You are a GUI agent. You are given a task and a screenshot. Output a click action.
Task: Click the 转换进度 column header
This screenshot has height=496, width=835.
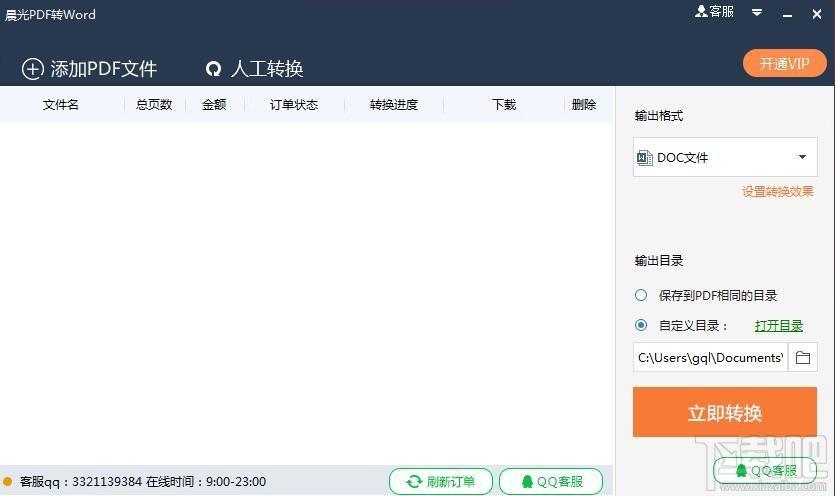pyautogui.click(x=394, y=104)
